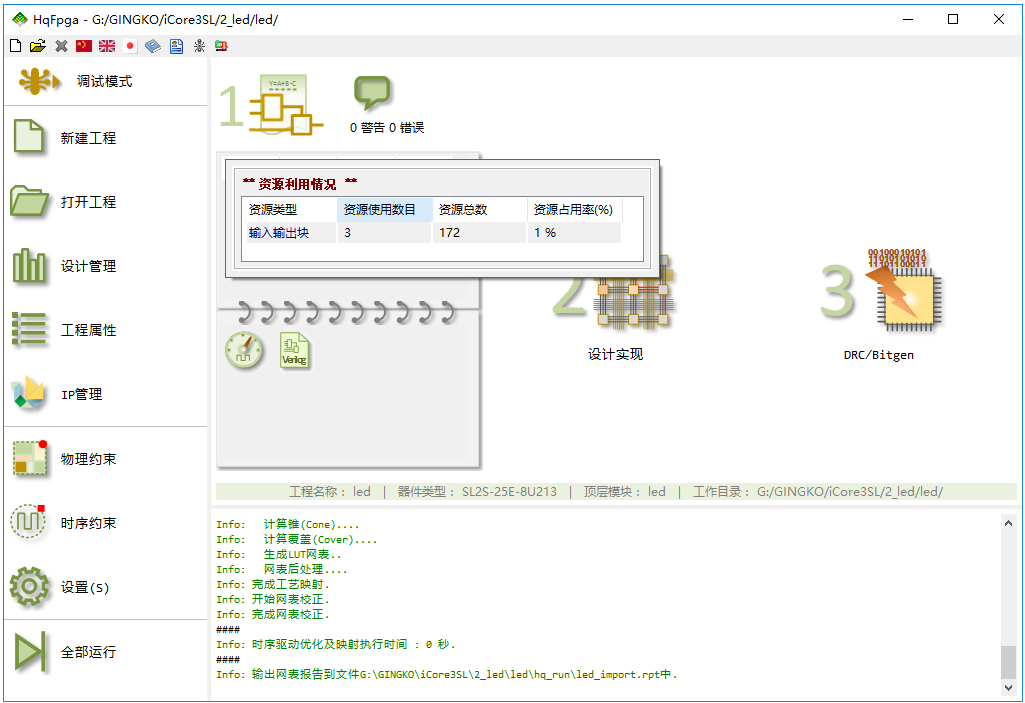Click the timing gauge icon on notebook

[x=244, y=350]
